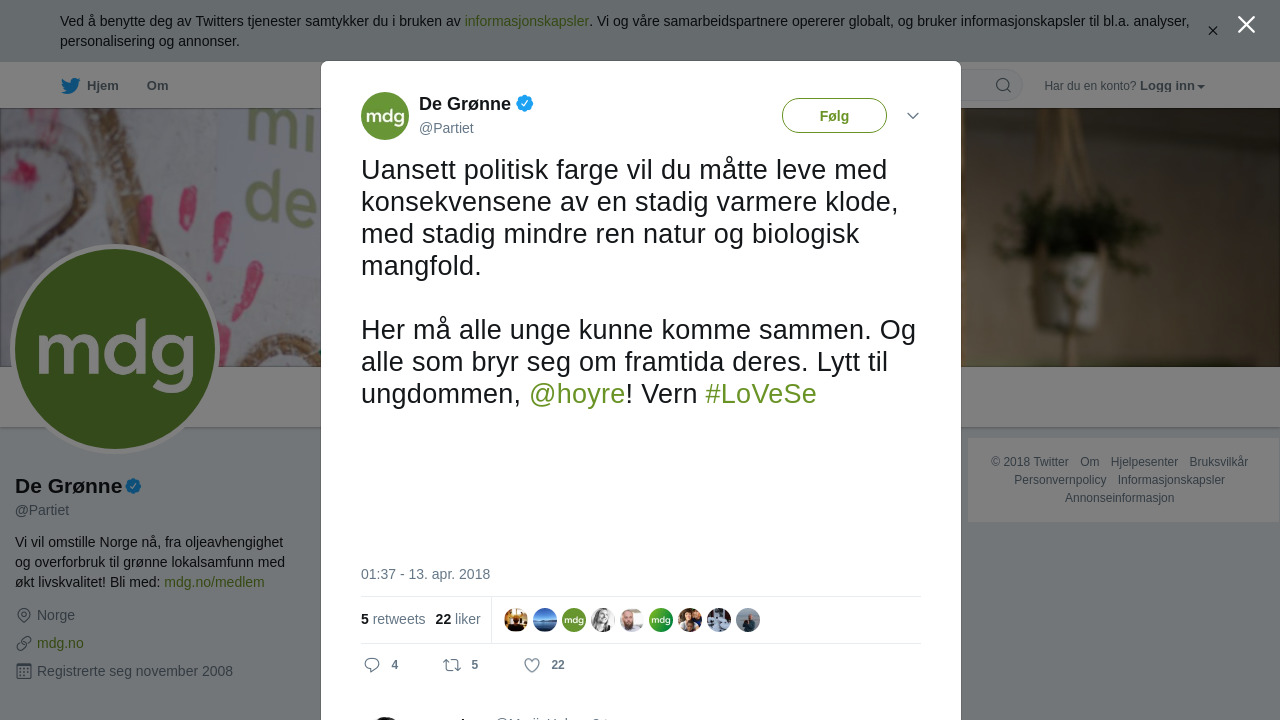This screenshot has width=1280, height=720.
Task: Open the mdg avatar in tweet header
Action: point(385,116)
